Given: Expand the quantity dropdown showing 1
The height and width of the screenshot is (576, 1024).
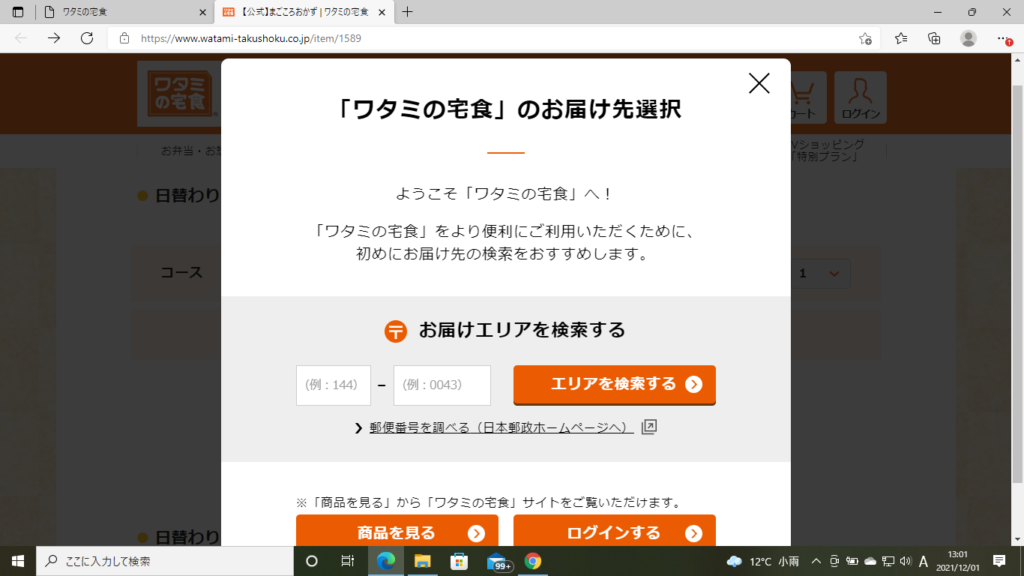Looking at the screenshot, I should 820,274.
